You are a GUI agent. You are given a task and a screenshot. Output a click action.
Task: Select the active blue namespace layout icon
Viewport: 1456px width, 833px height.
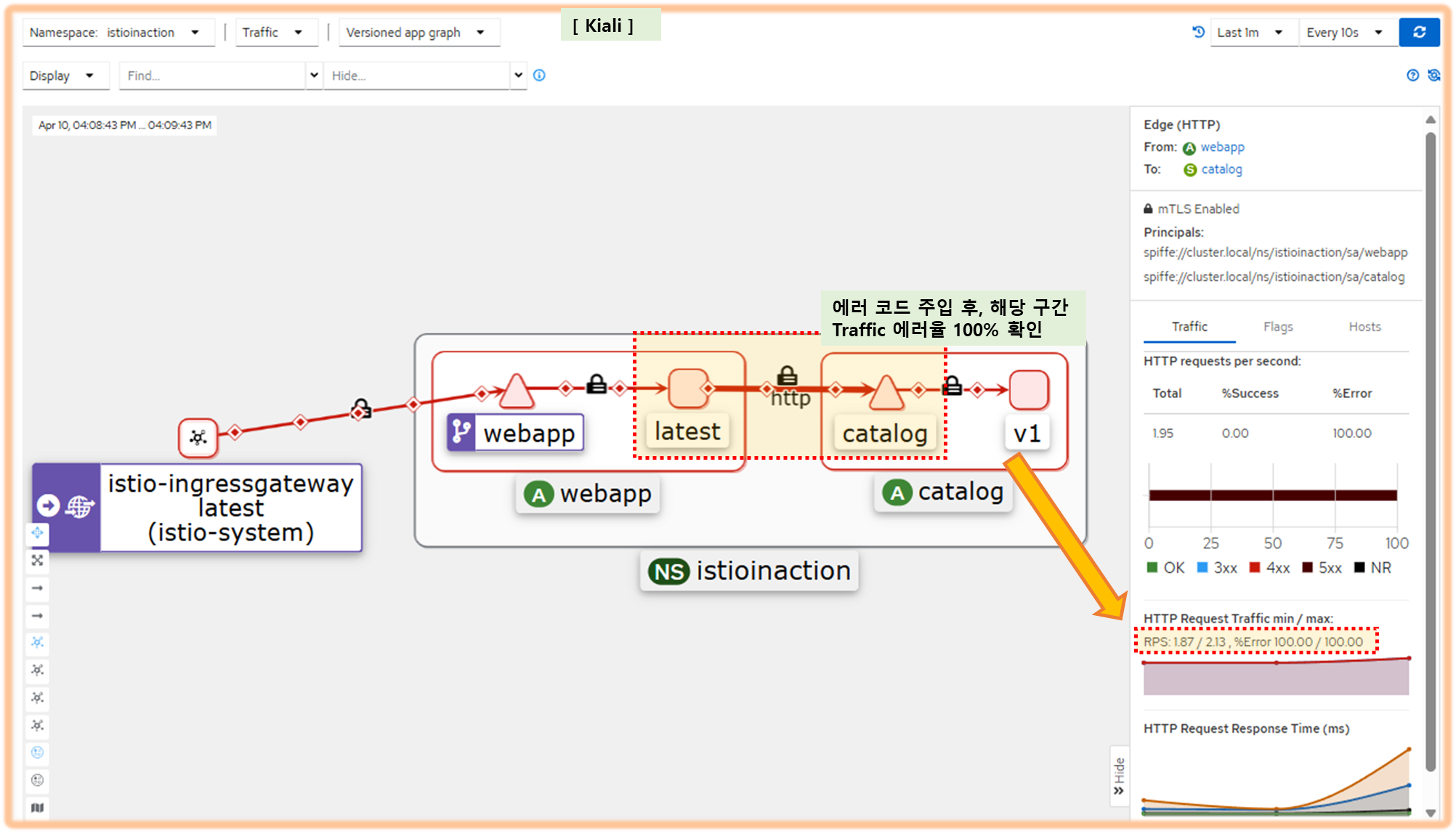click(38, 753)
